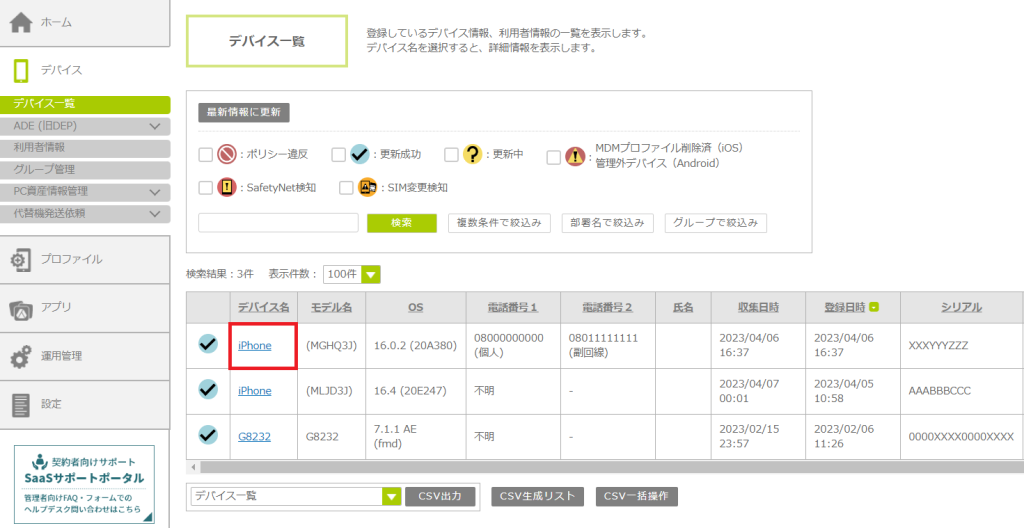Viewport: 1024px width, 528px height.
Task: Click the green sort icon beside 登録日時
Action: point(875,307)
